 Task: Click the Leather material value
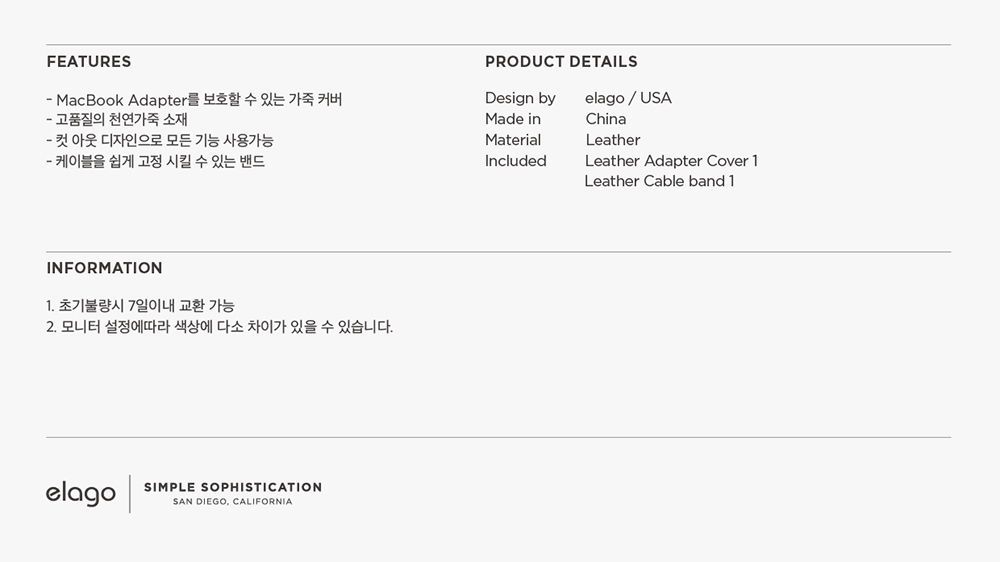click(613, 140)
